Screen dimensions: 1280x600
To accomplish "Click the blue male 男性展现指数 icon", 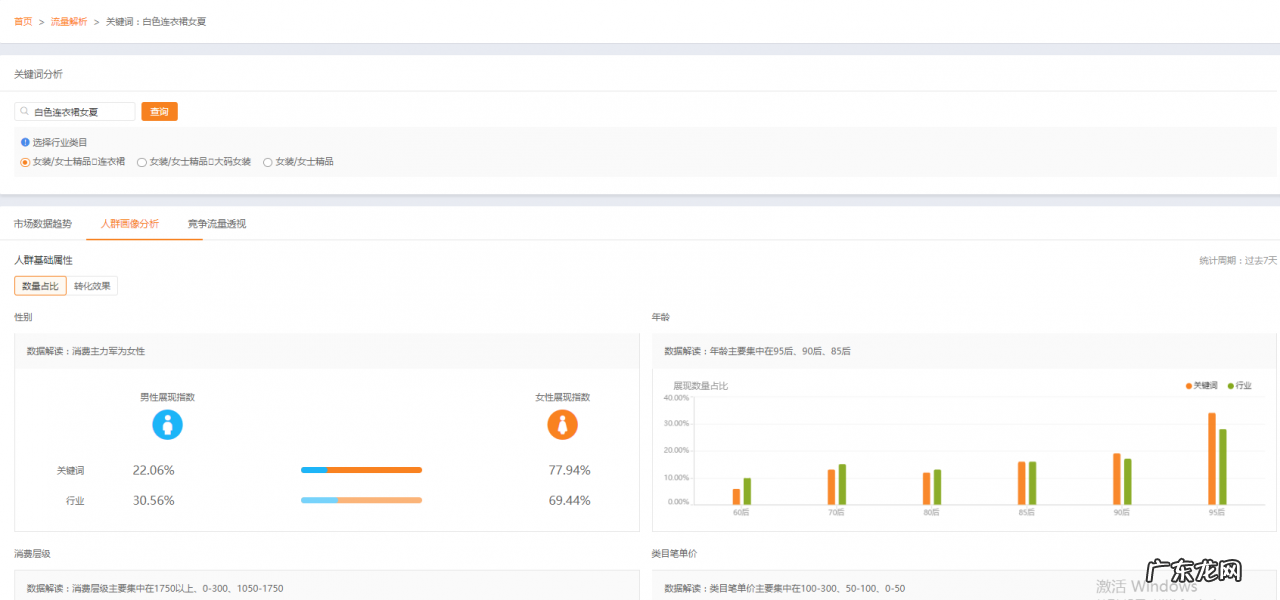I will click(167, 425).
